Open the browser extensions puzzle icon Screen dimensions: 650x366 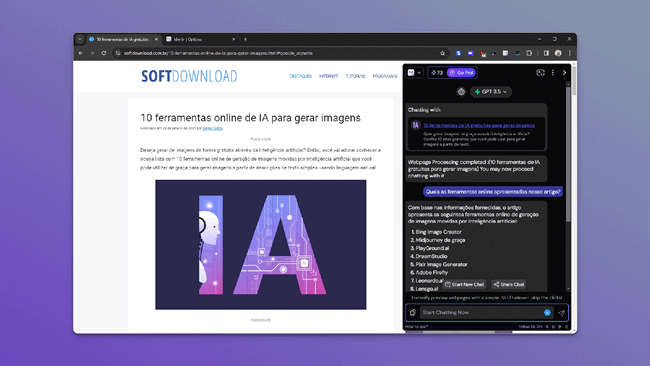point(529,53)
